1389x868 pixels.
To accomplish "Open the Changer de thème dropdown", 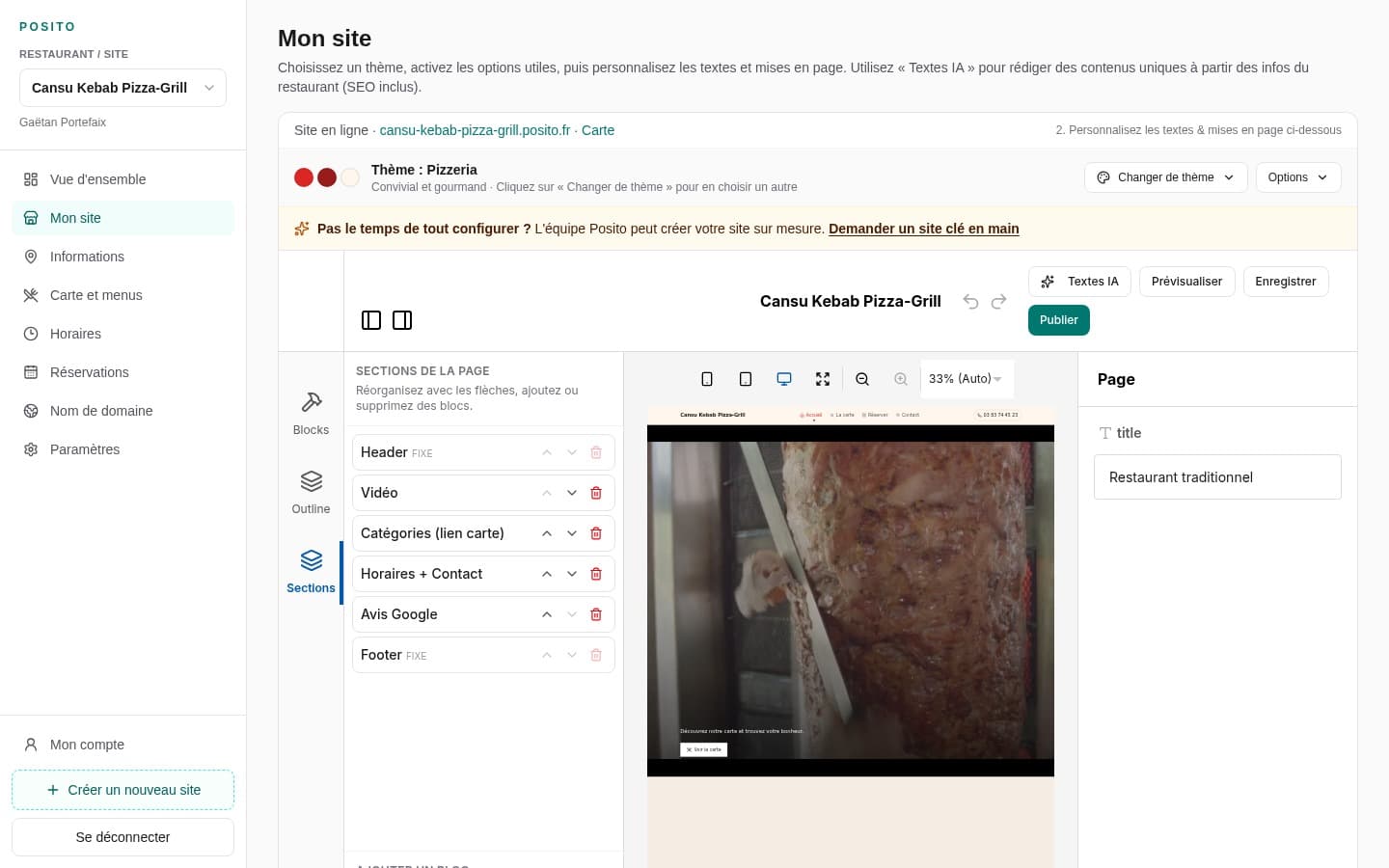I will [1166, 177].
